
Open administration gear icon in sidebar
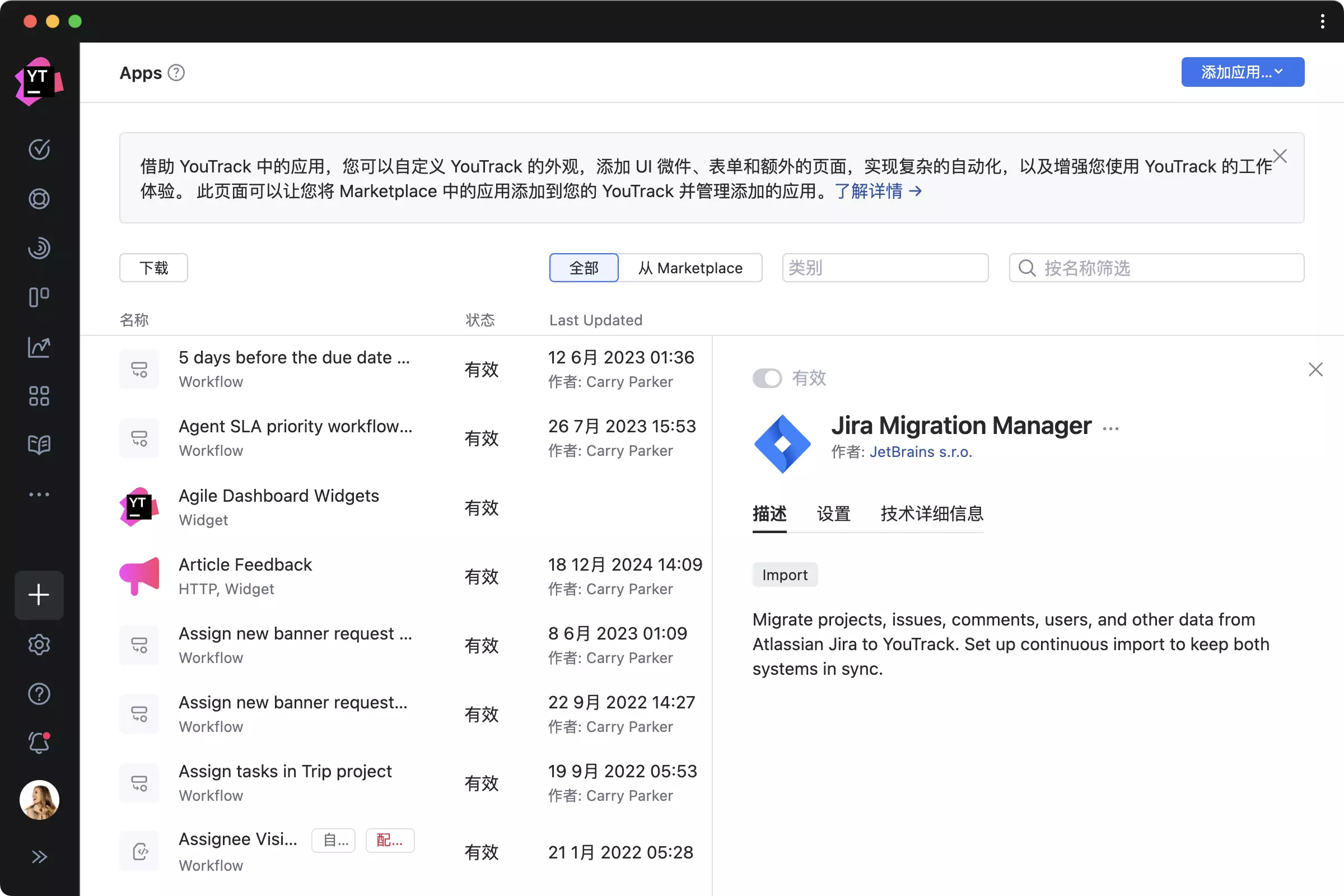click(39, 645)
